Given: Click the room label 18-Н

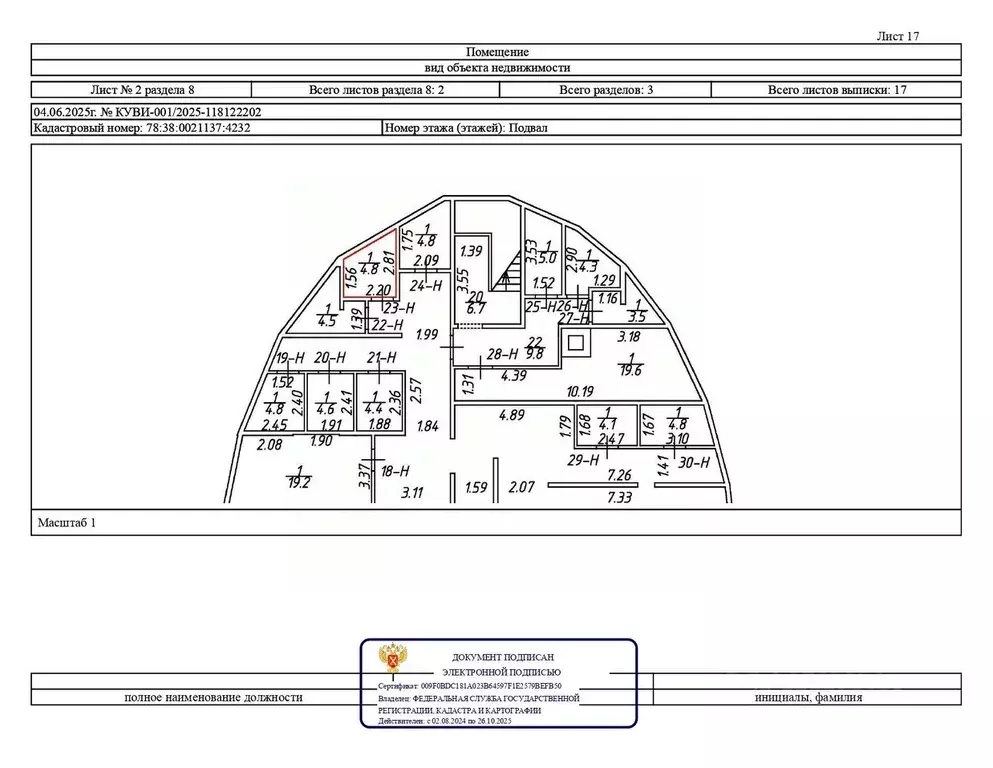Looking at the screenshot, I should (x=396, y=470).
